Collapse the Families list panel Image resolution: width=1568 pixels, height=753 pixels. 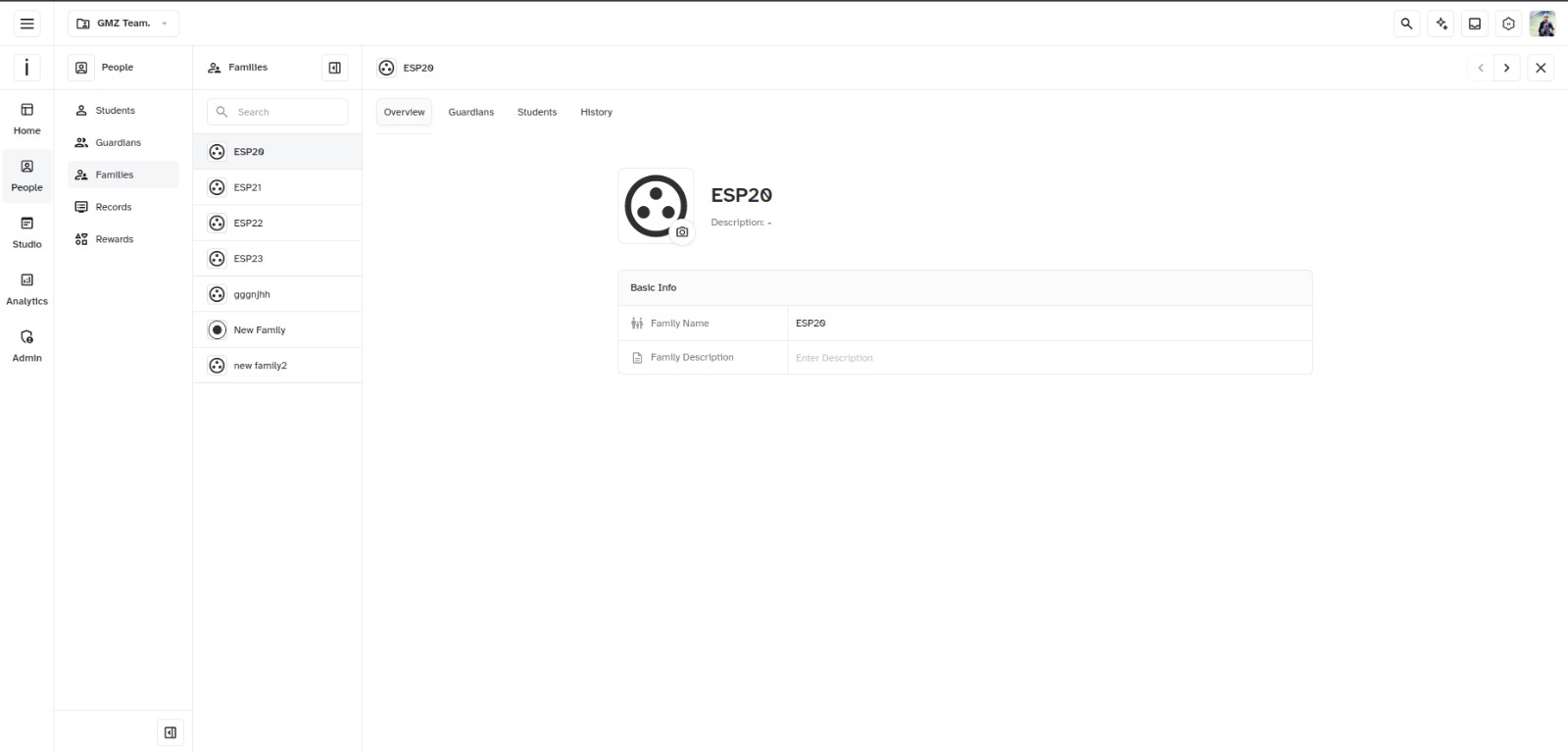point(334,68)
